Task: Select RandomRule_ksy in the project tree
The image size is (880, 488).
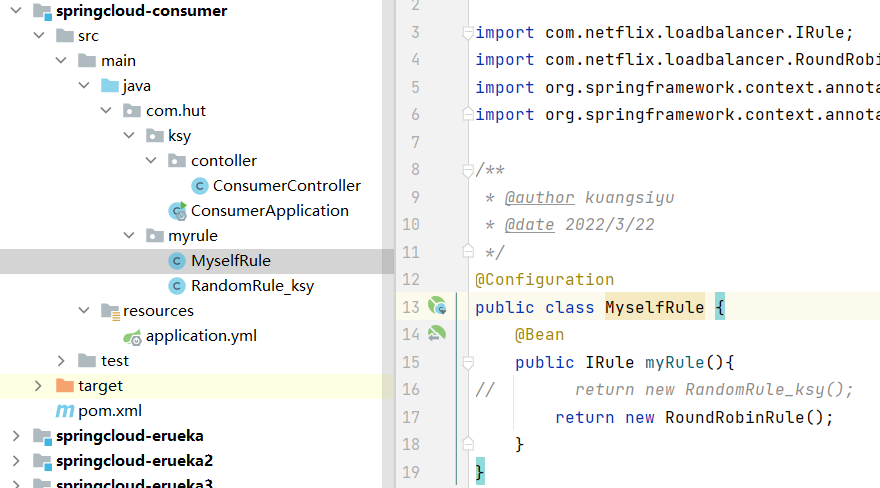Action: (253, 286)
